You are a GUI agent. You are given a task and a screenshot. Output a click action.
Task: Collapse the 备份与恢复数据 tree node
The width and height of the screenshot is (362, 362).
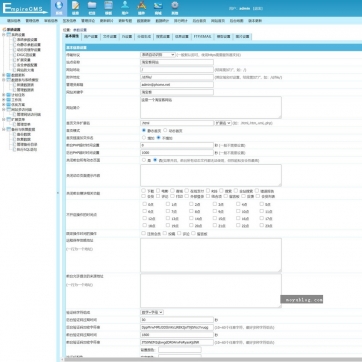coord(4,129)
